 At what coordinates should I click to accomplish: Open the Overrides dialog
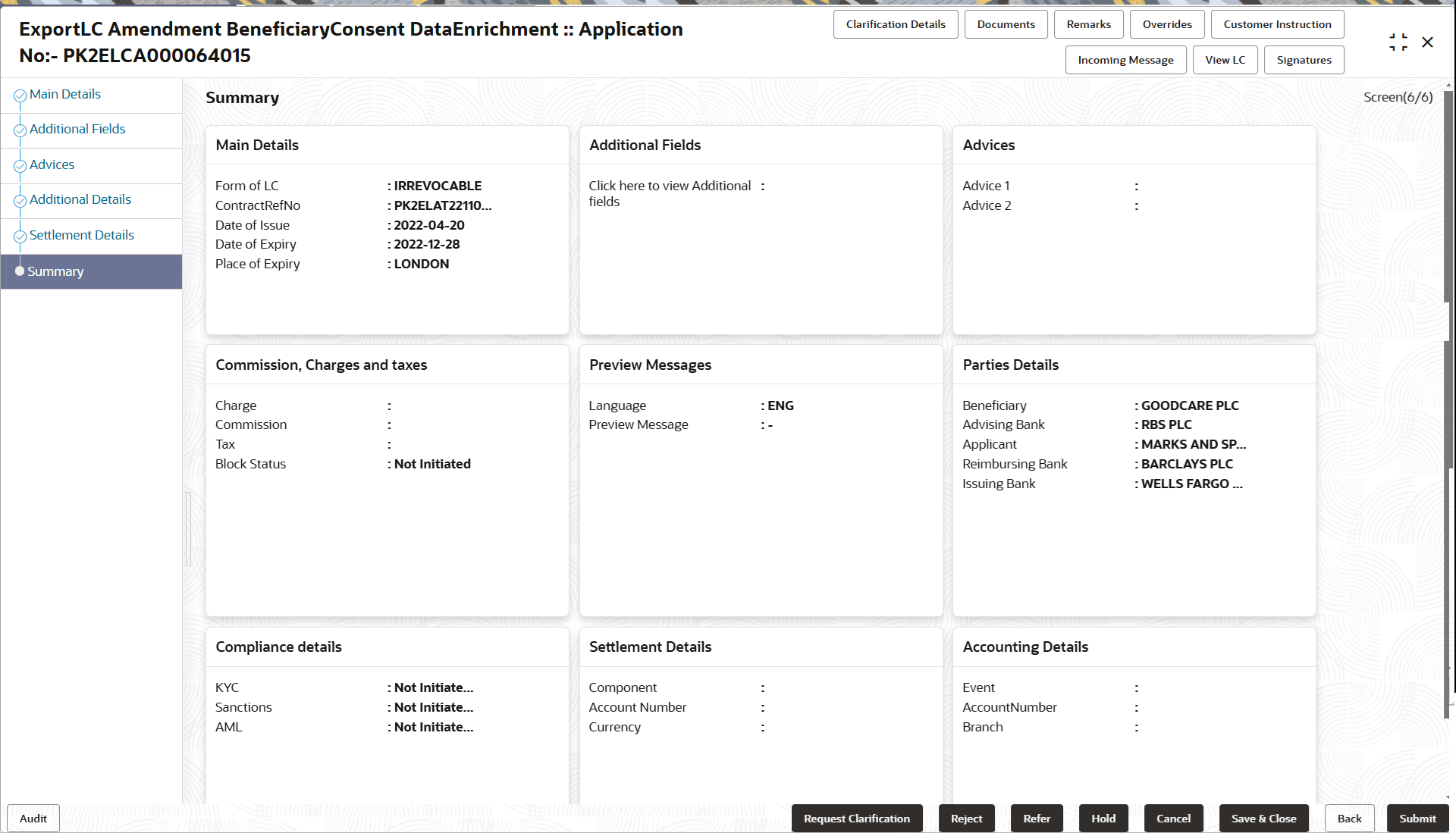pyautogui.click(x=1166, y=24)
